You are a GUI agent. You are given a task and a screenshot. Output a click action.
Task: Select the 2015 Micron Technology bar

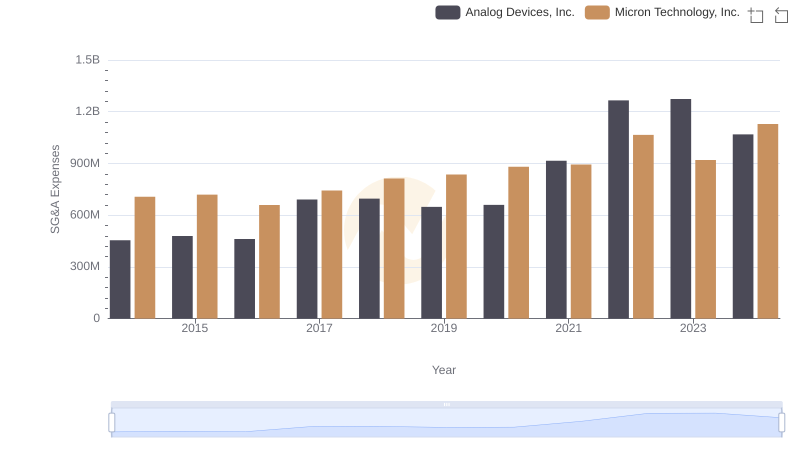pos(207,257)
